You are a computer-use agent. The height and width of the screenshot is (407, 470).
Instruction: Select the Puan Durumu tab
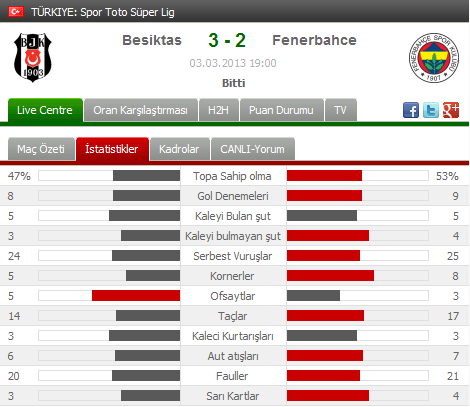[282, 110]
